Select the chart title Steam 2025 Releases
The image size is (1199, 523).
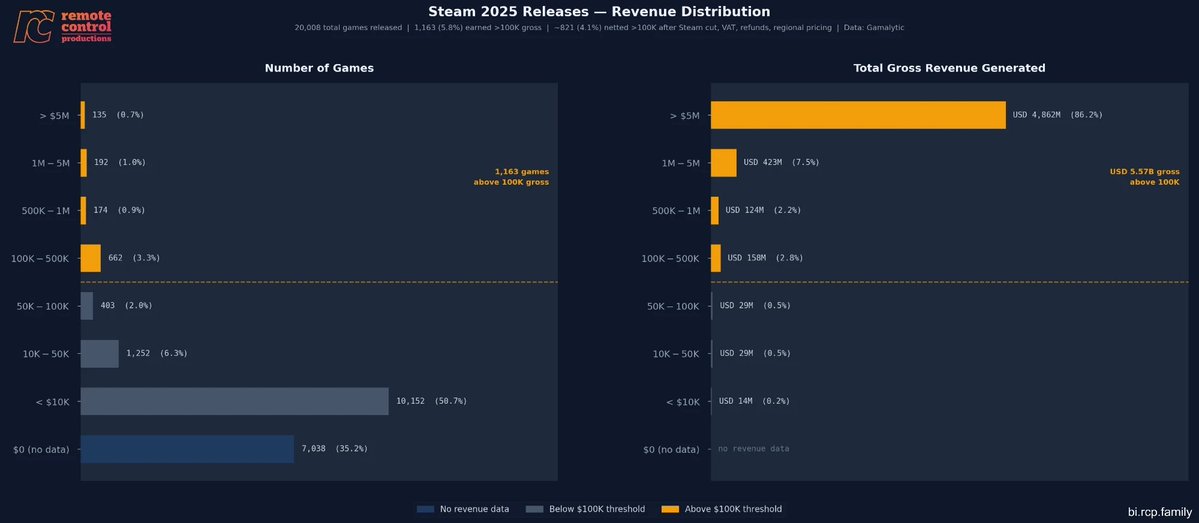(x=599, y=11)
